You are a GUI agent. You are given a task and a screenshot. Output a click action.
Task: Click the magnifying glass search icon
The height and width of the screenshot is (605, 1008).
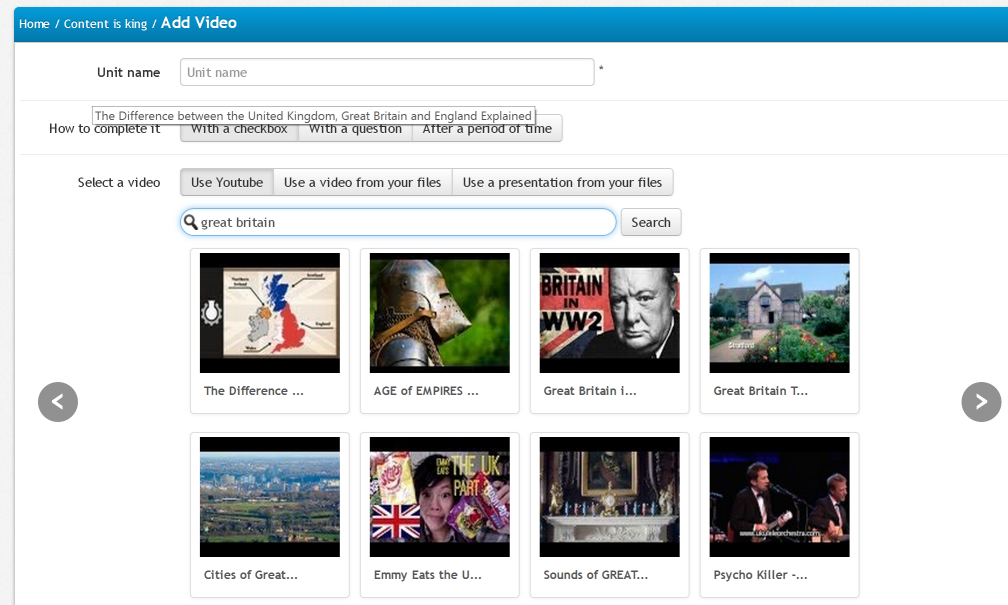click(191, 222)
